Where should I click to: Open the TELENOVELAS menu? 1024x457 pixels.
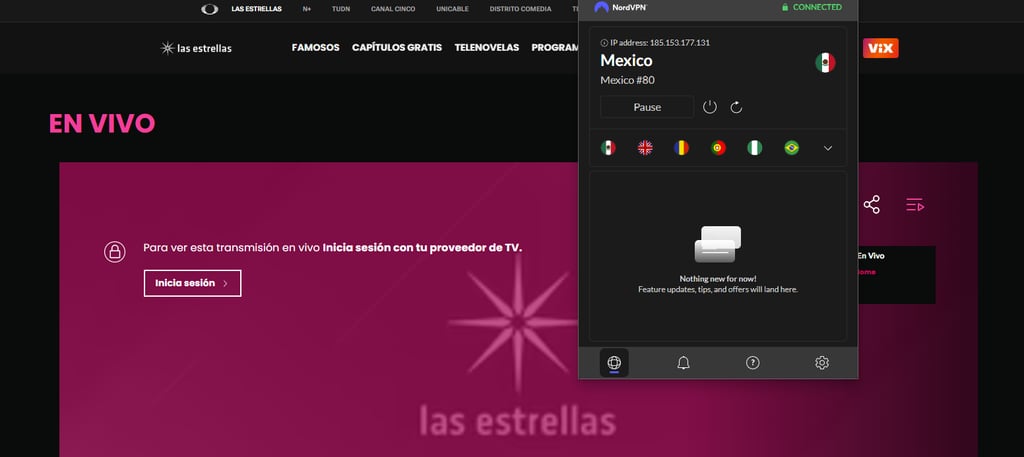pos(487,48)
